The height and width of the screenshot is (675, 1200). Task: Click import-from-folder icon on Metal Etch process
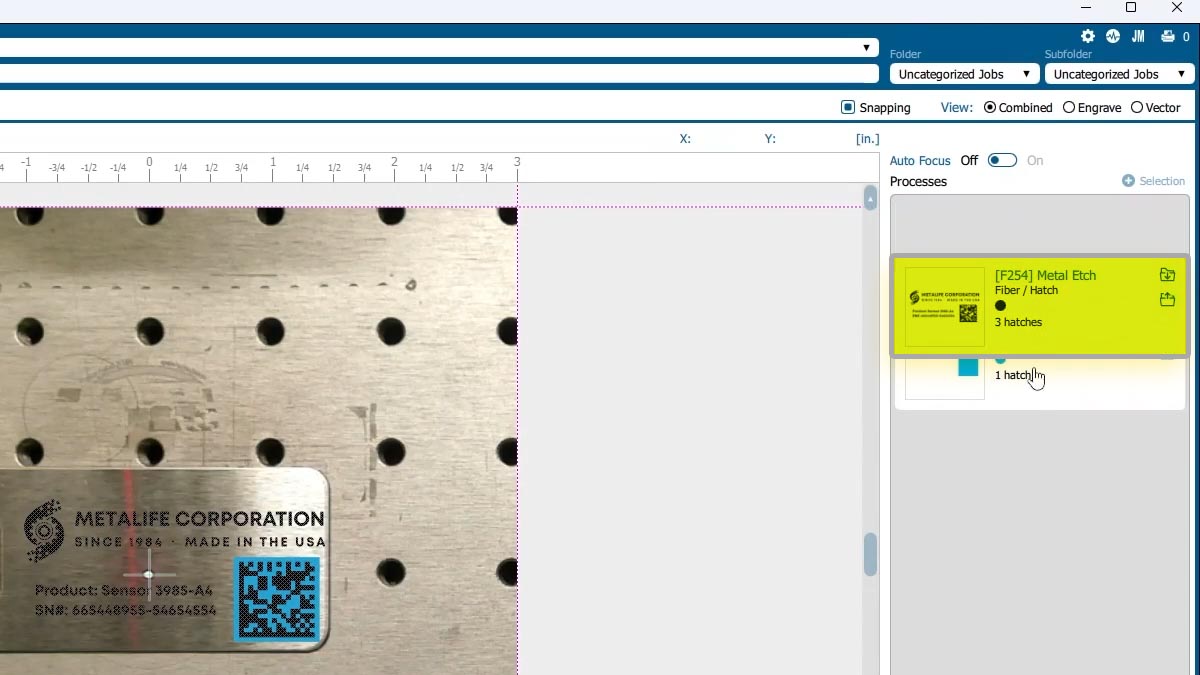click(x=1167, y=275)
